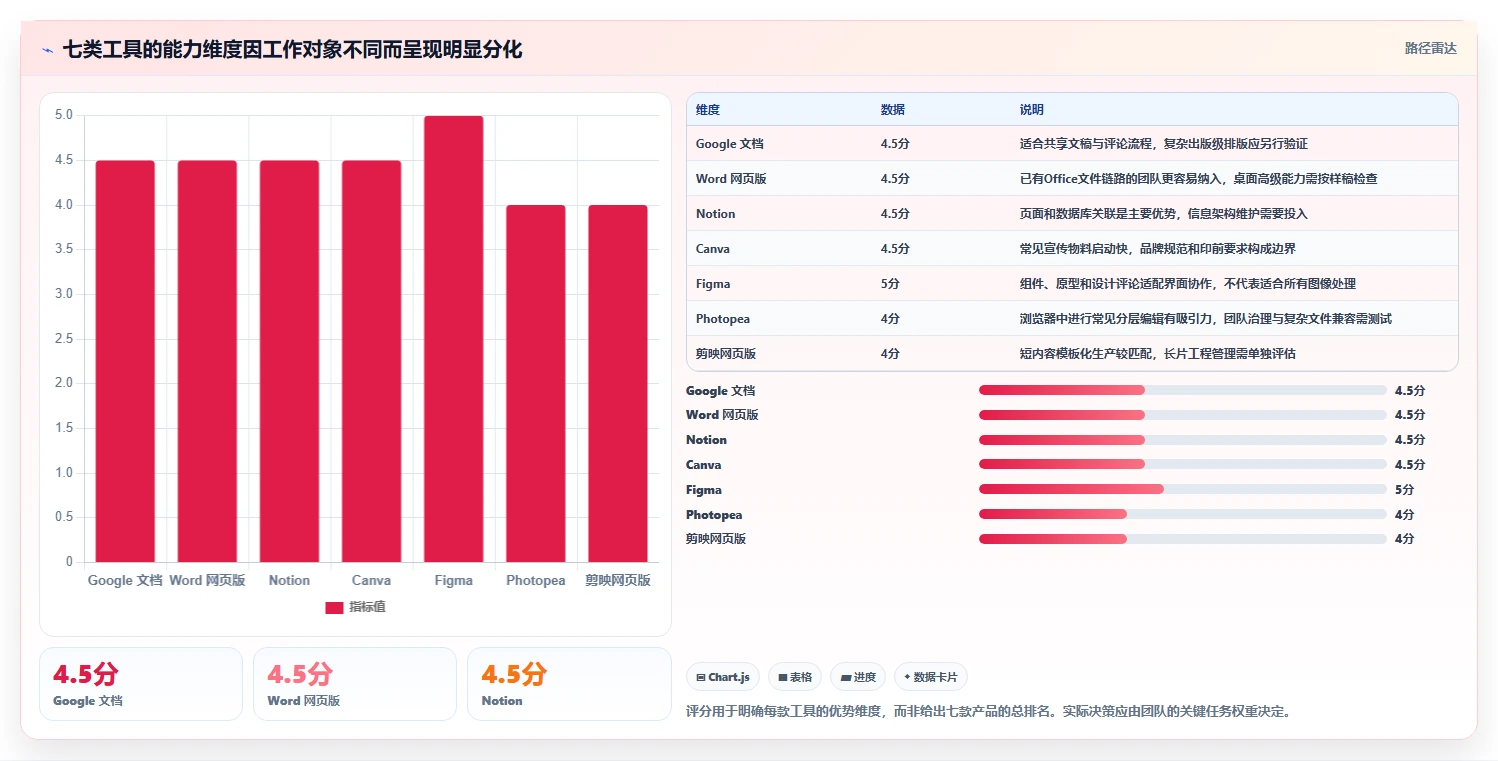Toggle the 指标值 legend label under the chart
Screen dimensions: 1498x761
tap(367, 607)
